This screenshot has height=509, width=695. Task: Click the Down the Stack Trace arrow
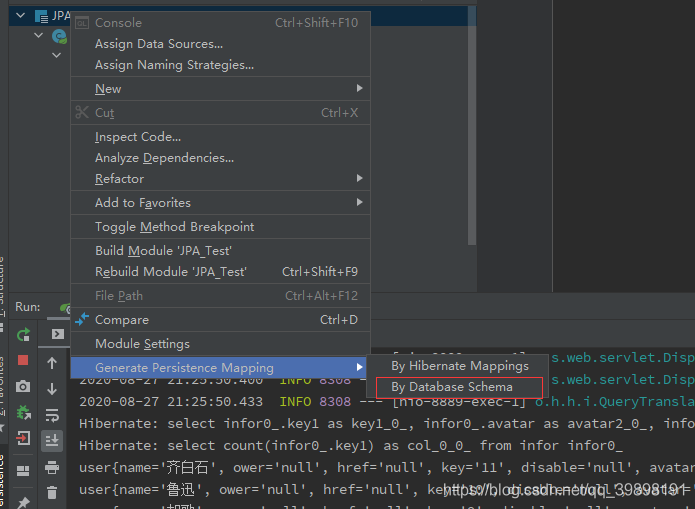point(52,389)
